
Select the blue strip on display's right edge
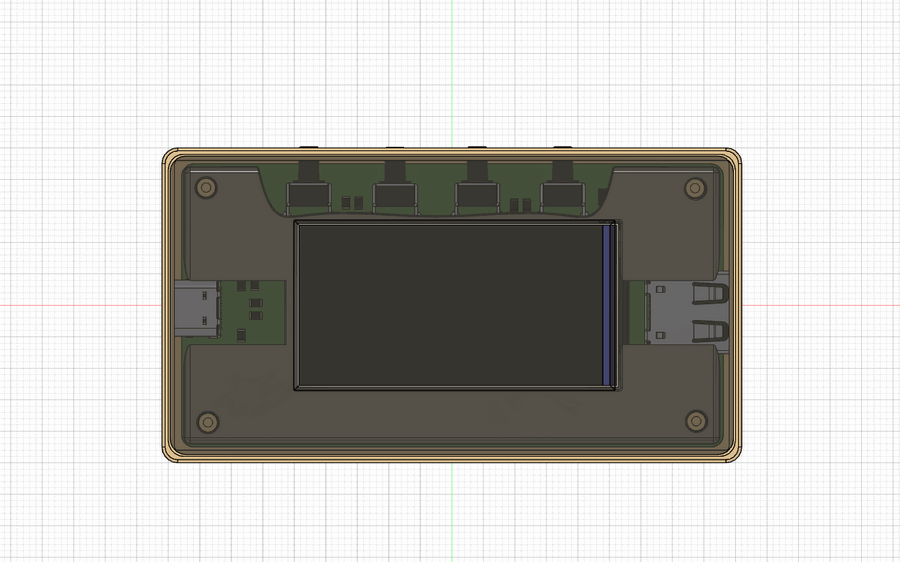click(x=606, y=305)
